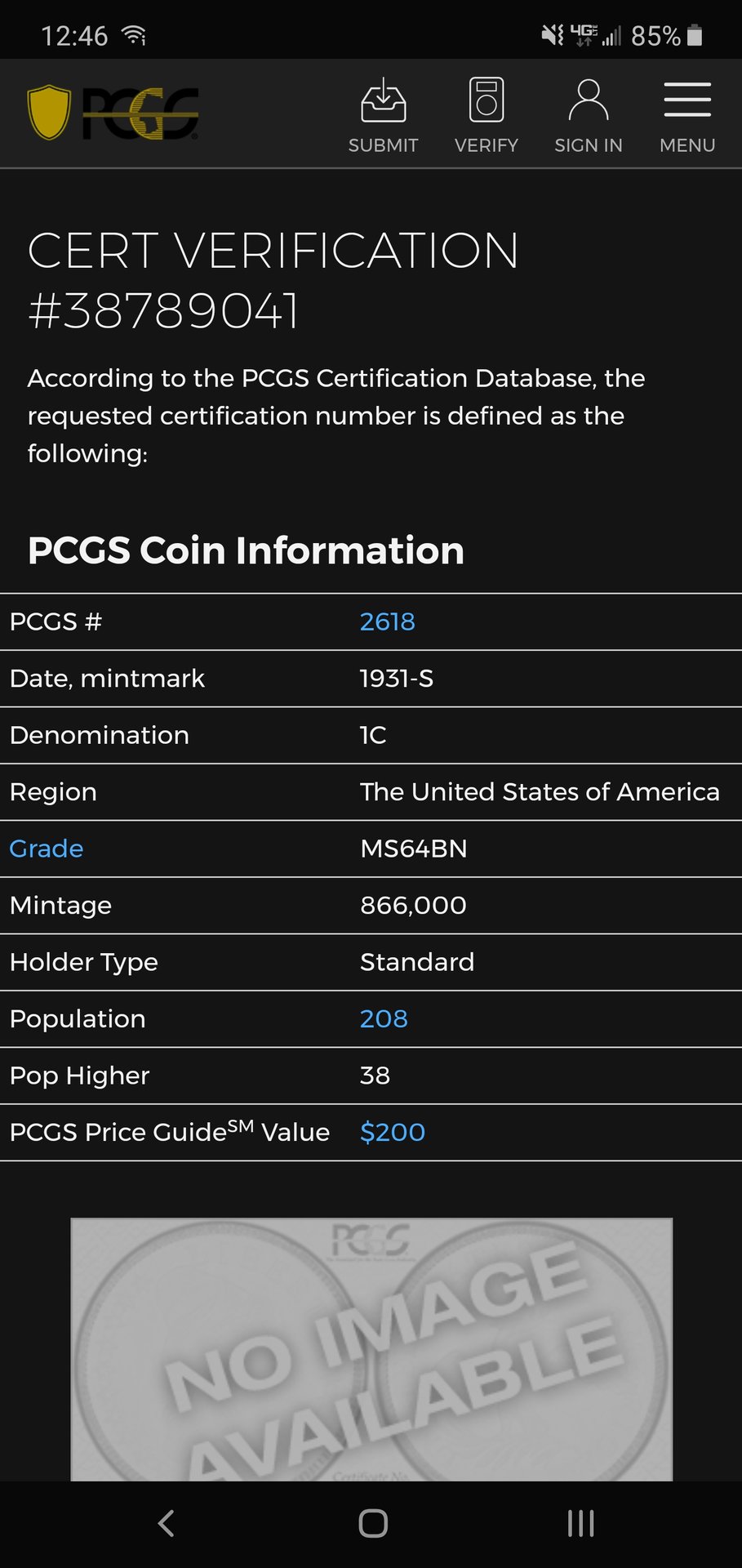Tap the 1931-S date mintmark value
Image resolution: width=742 pixels, height=1568 pixels.
tap(397, 678)
